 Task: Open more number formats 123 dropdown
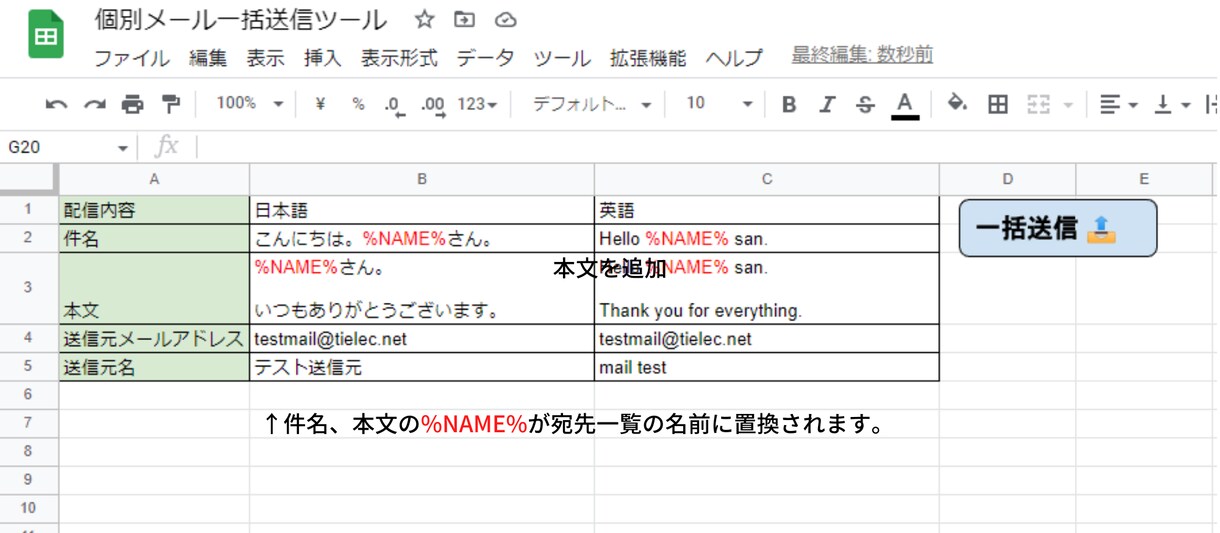pos(477,104)
